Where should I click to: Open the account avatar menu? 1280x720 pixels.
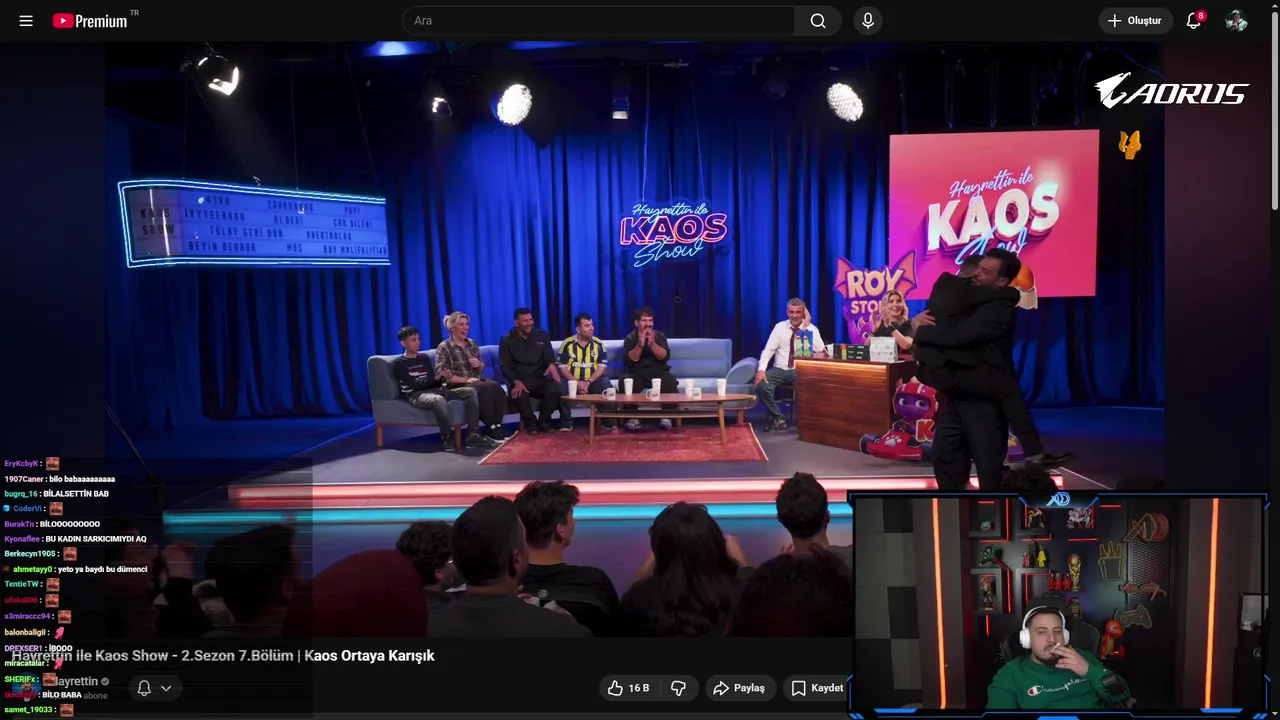click(x=1237, y=21)
